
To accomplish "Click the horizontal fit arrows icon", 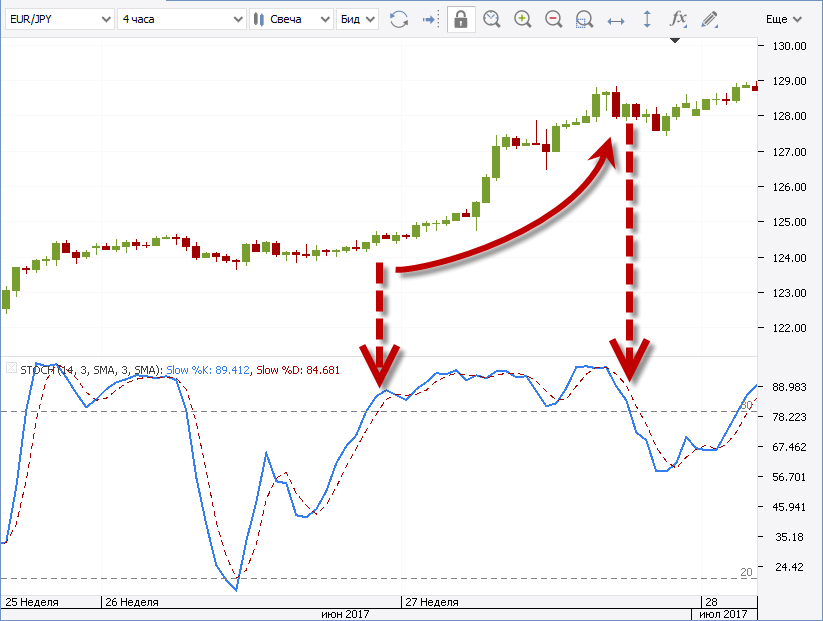I will click(x=616, y=19).
